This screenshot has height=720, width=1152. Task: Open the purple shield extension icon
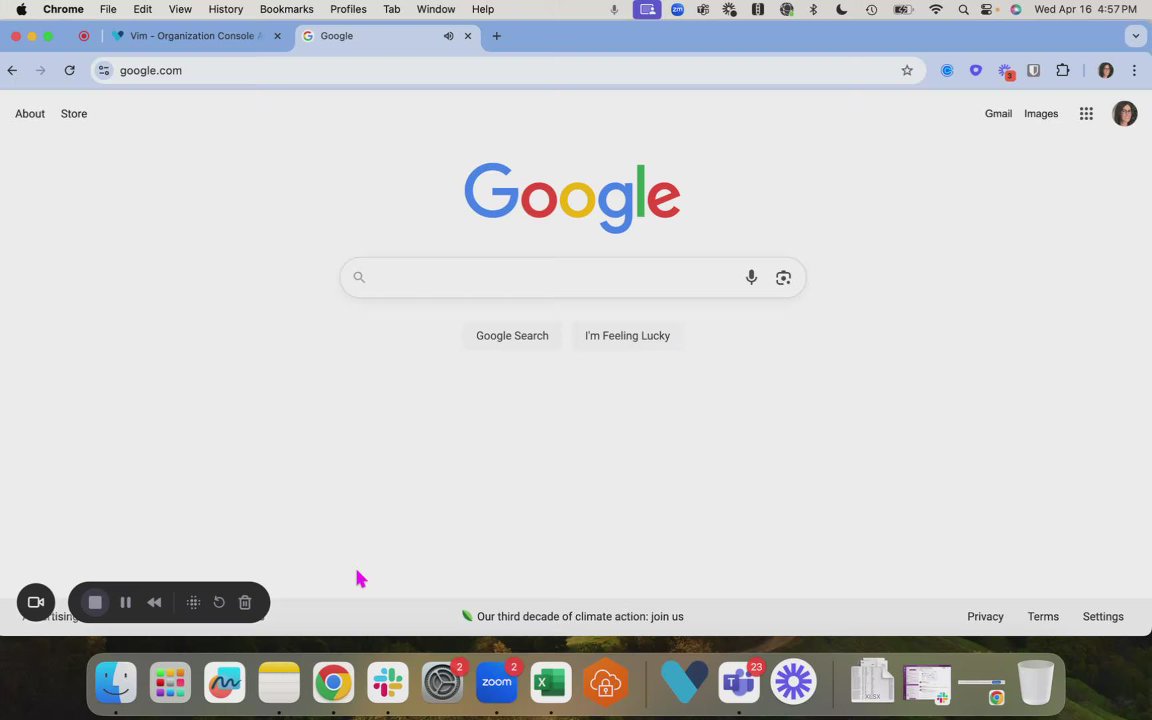976,71
